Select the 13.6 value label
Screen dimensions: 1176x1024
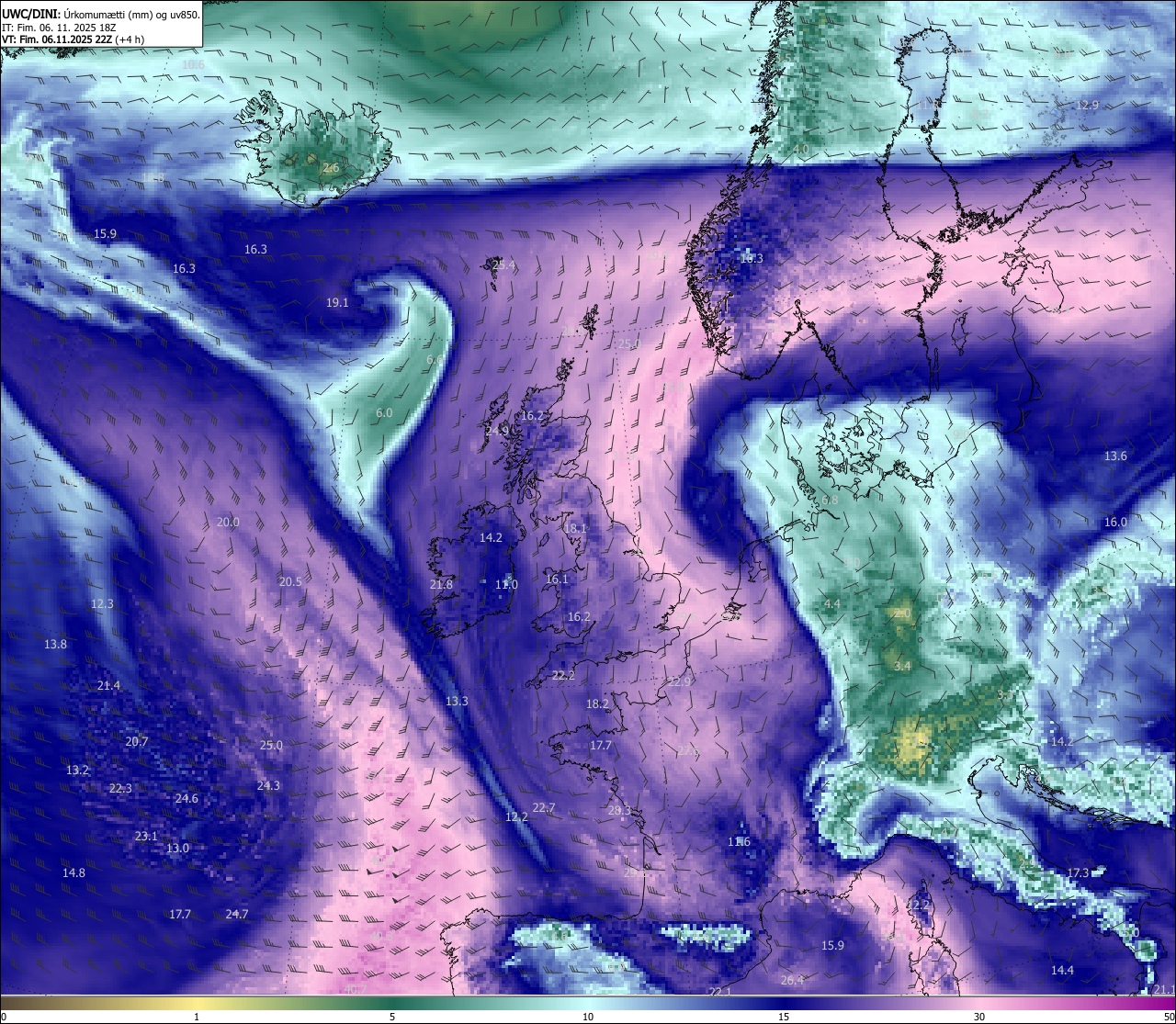point(1115,456)
